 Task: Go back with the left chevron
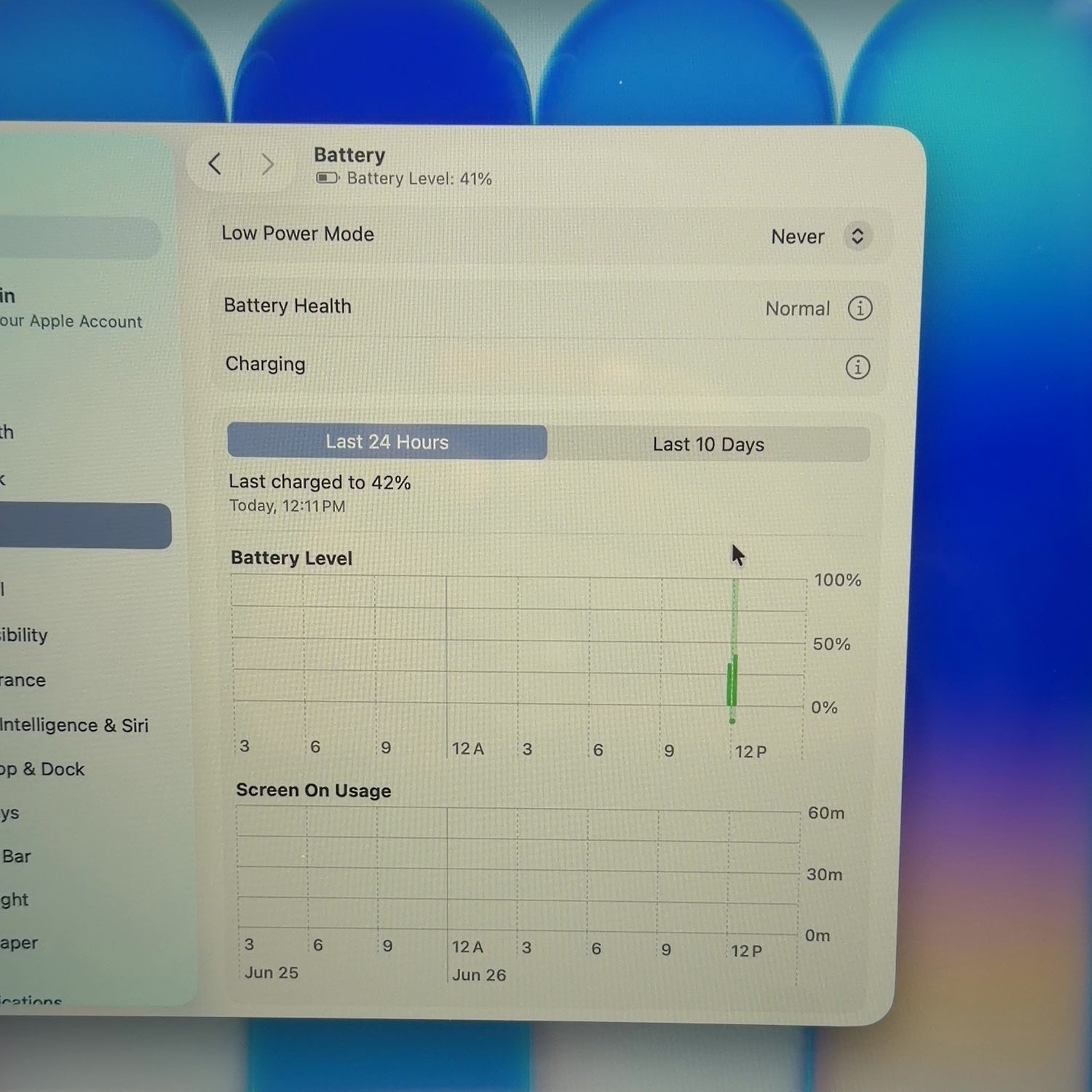coord(215,164)
